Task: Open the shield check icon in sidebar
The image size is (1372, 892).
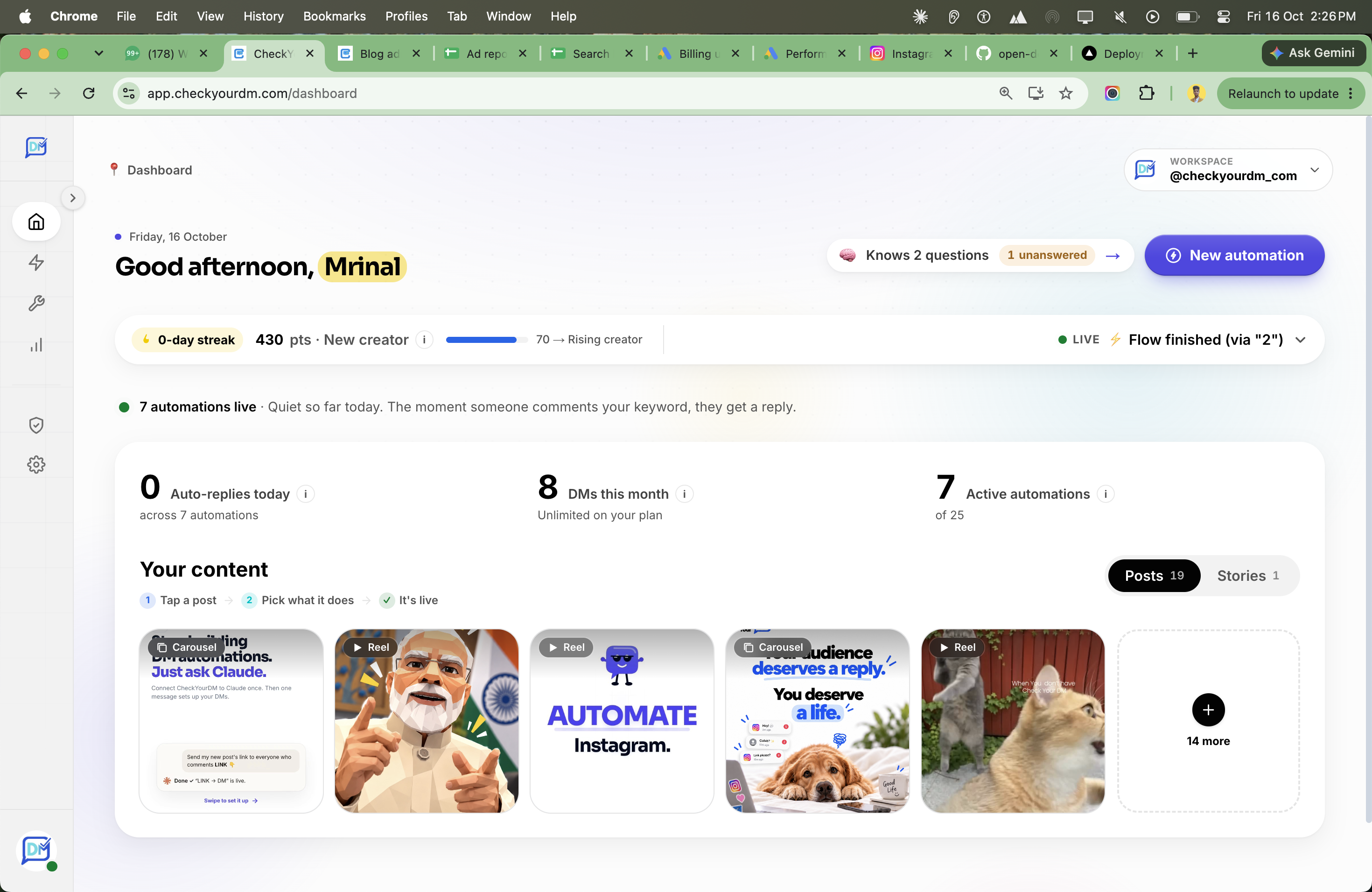Action: 36,425
